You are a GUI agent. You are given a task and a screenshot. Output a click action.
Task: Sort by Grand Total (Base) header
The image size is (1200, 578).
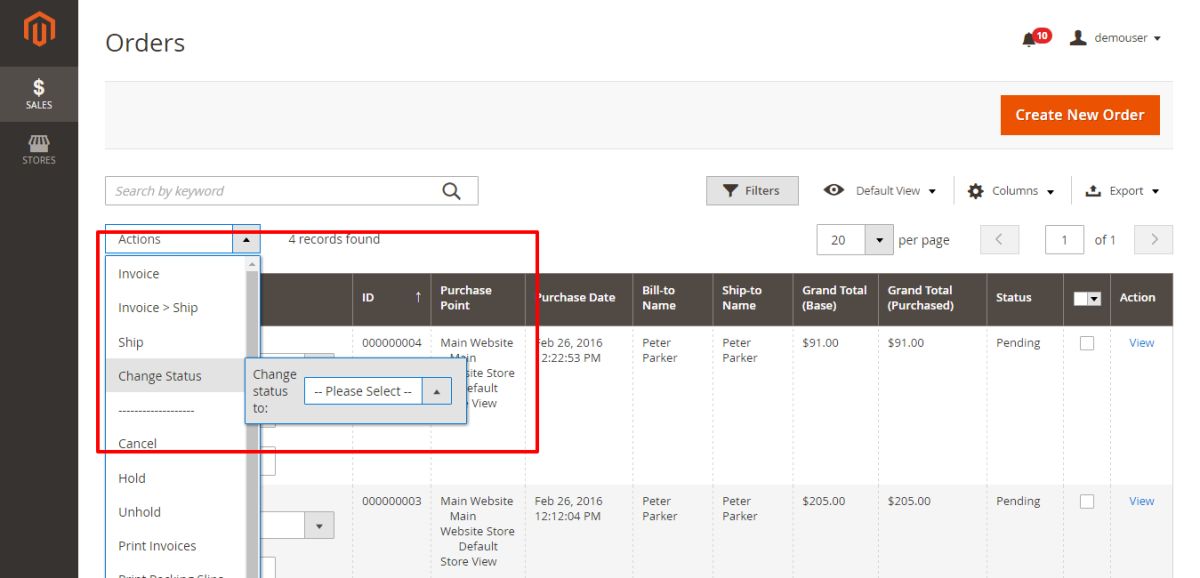pos(835,298)
